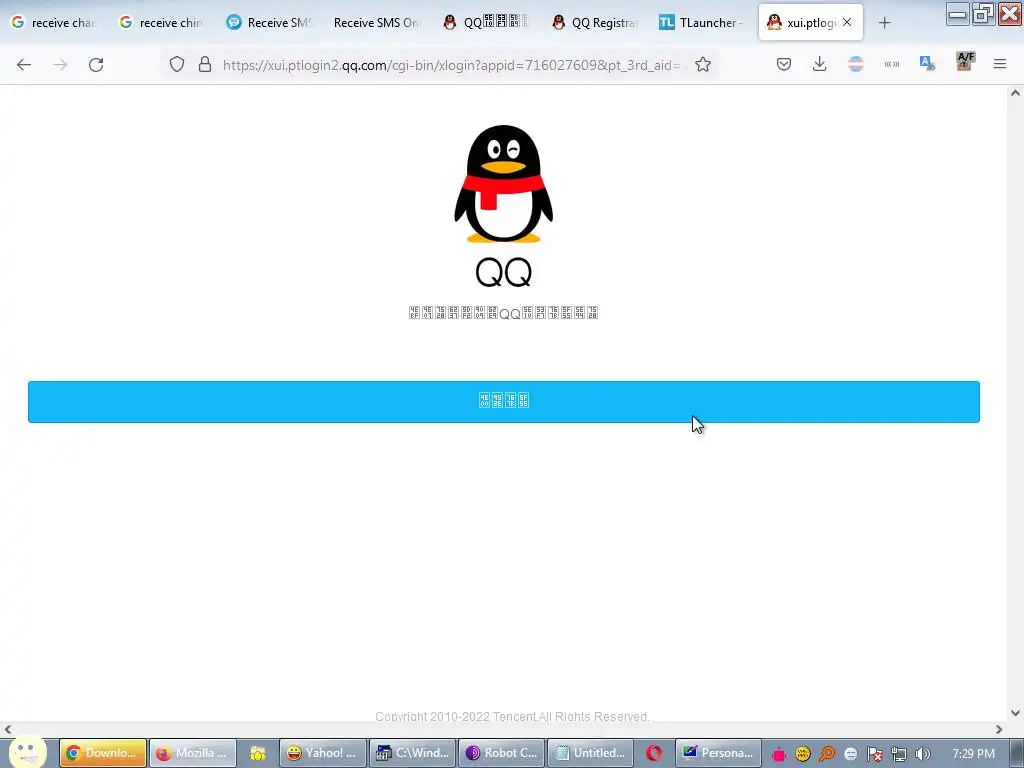1024x768 pixels.
Task: Click the vertical scrollbar down arrow
Action: point(1015,713)
